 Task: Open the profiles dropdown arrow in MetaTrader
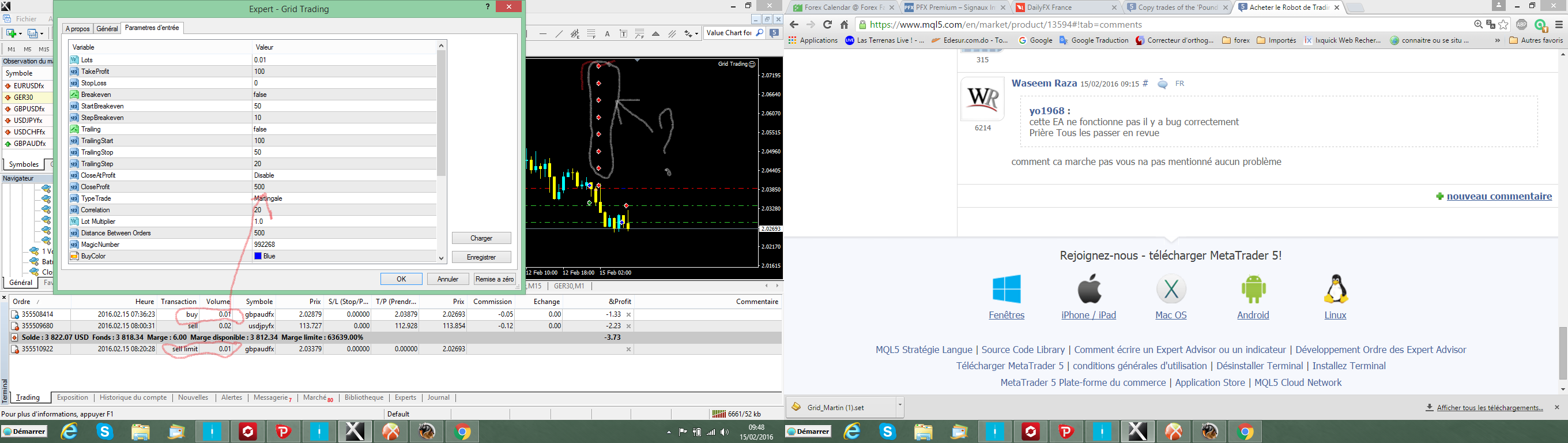tap(43, 33)
